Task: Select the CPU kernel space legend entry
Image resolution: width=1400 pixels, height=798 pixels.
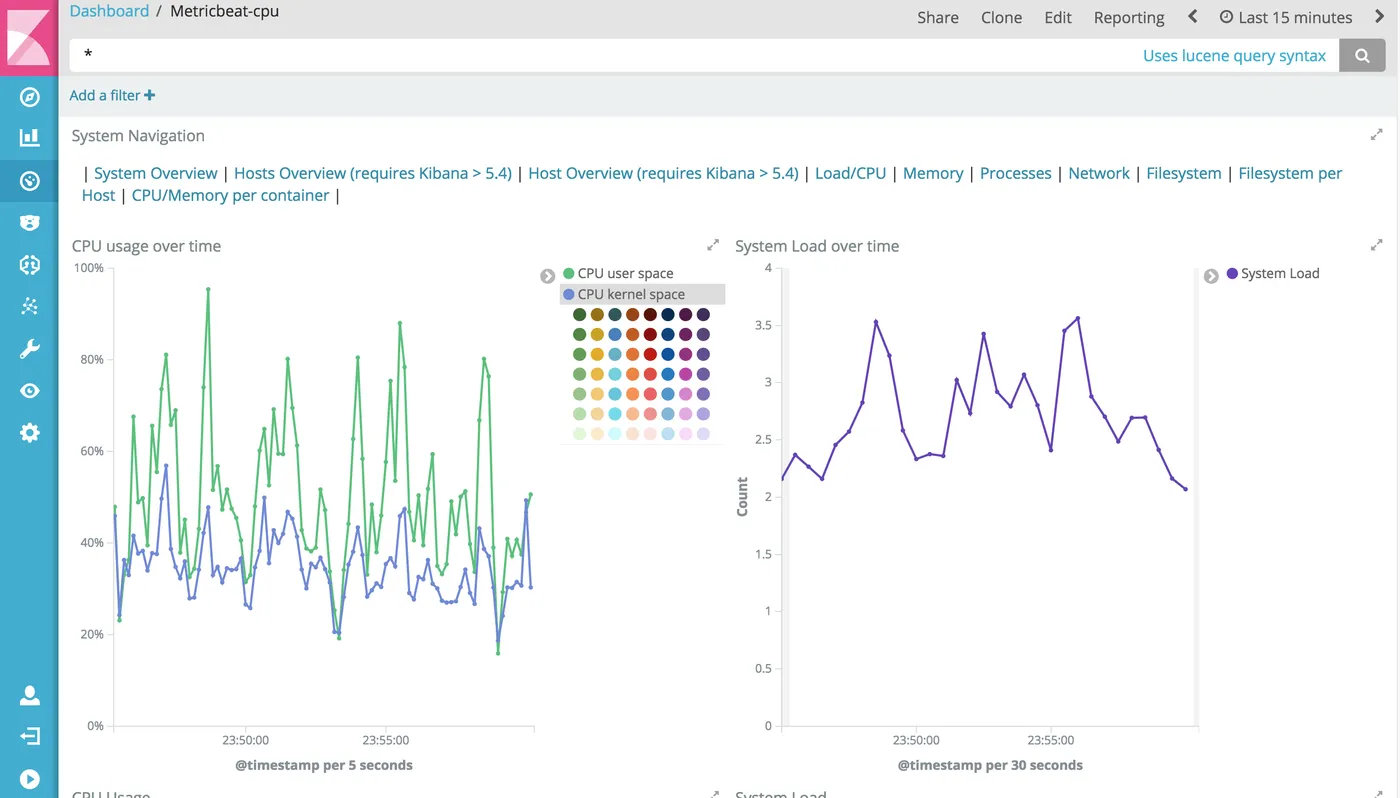Action: click(642, 294)
